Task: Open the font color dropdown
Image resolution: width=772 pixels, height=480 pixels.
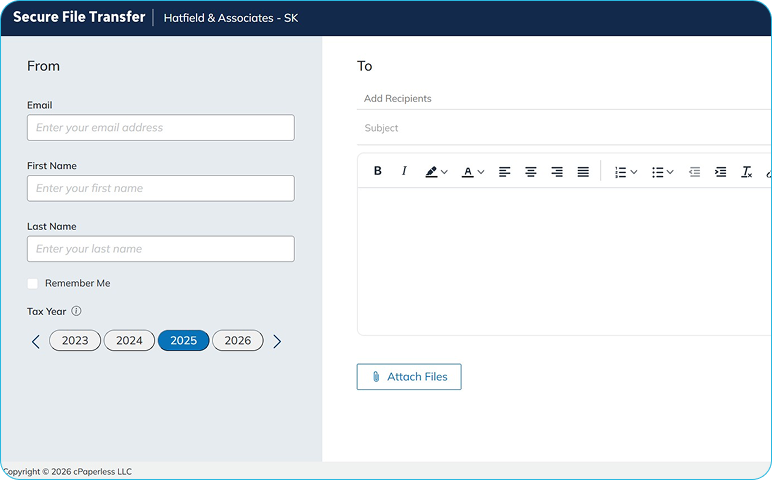Action: 473,172
